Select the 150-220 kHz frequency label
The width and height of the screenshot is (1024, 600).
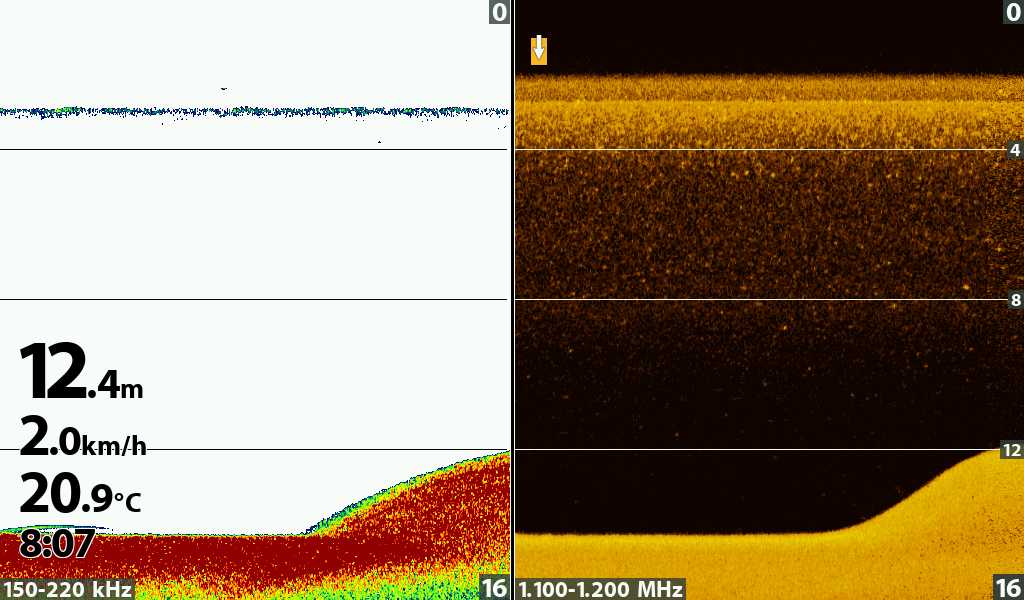point(67,589)
